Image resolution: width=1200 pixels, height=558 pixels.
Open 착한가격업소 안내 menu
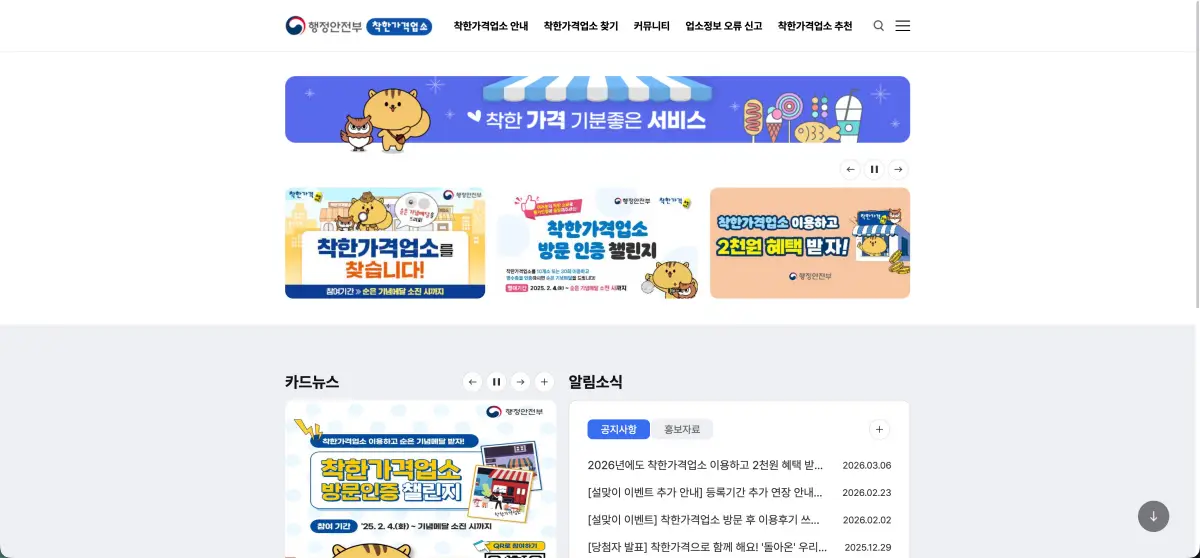coord(491,26)
